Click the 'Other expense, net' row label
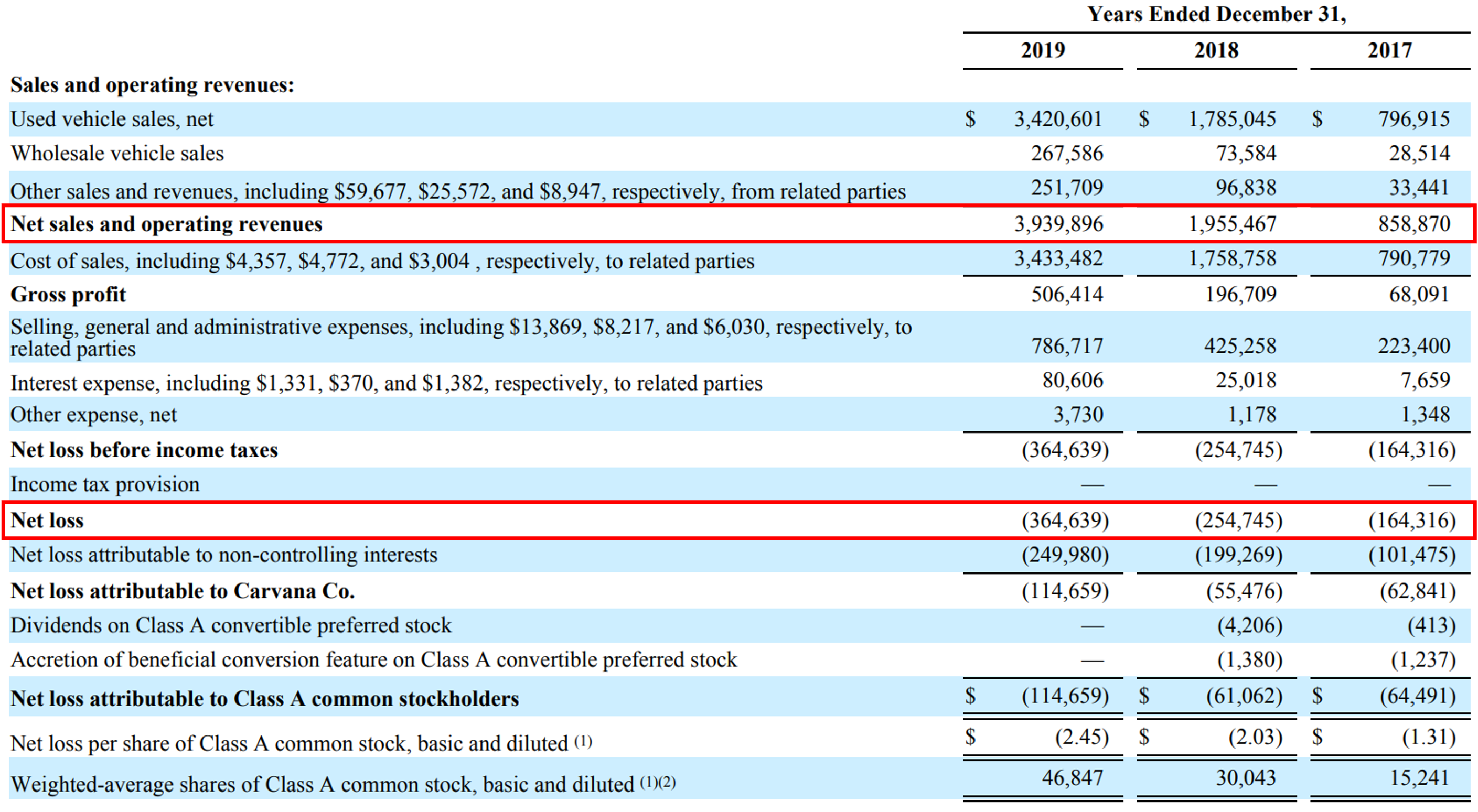 (x=93, y=415)
